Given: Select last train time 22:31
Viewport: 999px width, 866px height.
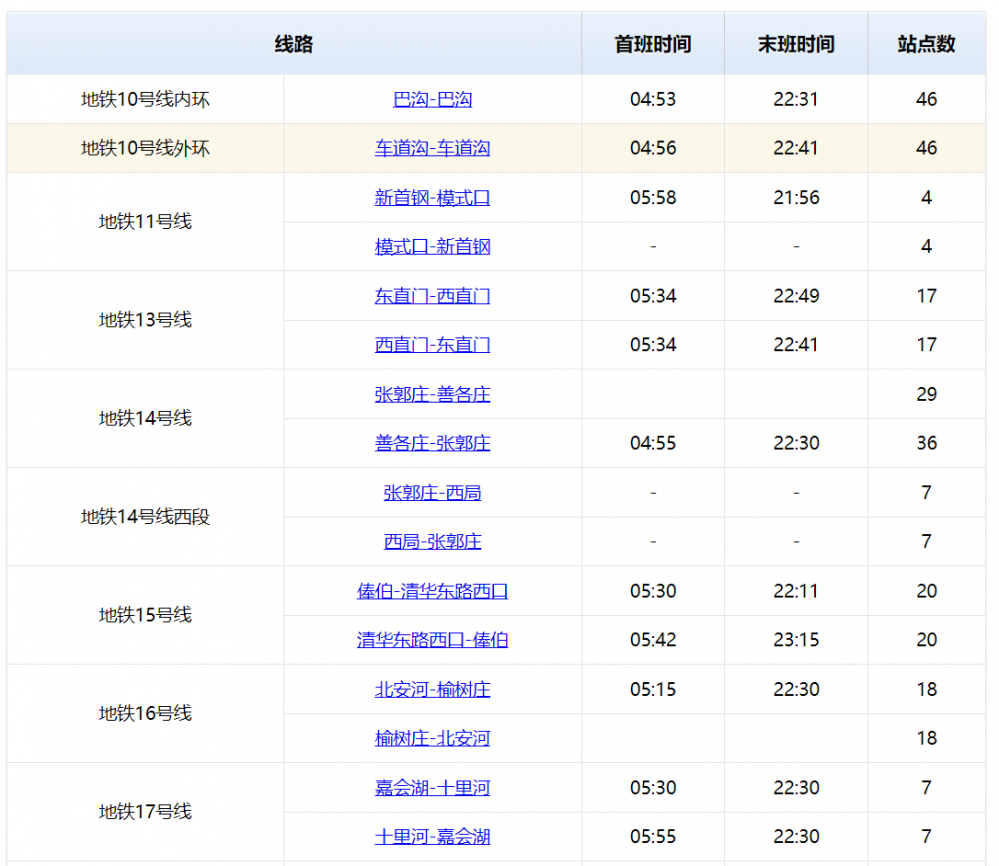Looking at the screenshot, I should (x=796, y=99).
